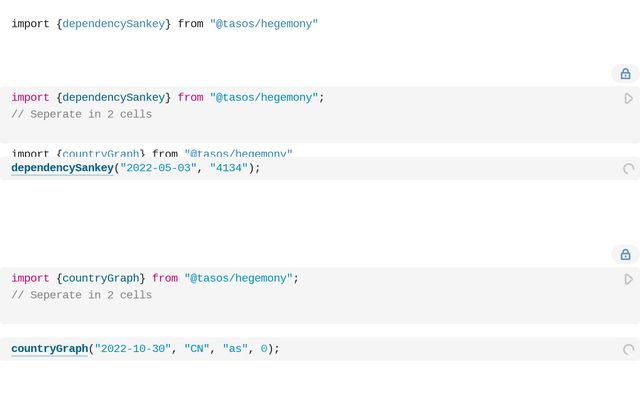Click the lock icon above the dependencySankey import cell

tap(625, 73)
